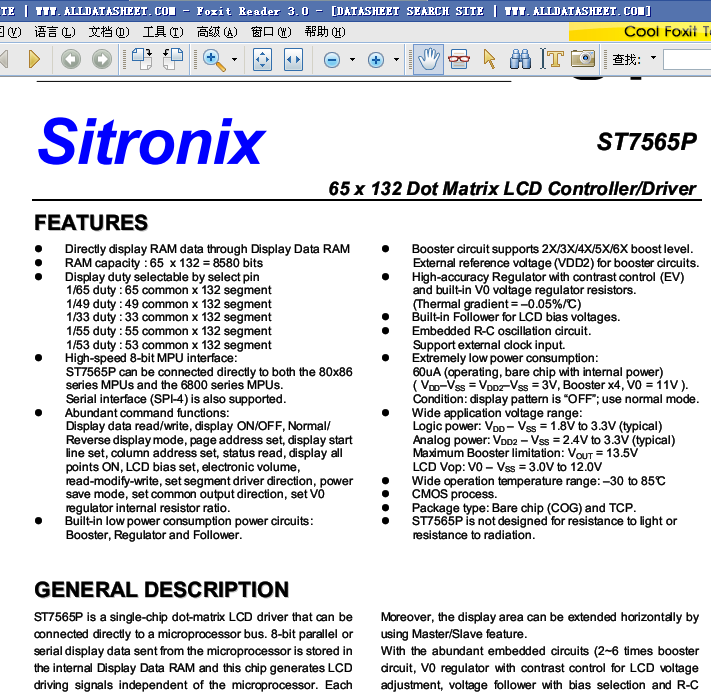Click '65 x 132 Dot Matrix LCD Controller/Driver' subtitle

(512, 188)
